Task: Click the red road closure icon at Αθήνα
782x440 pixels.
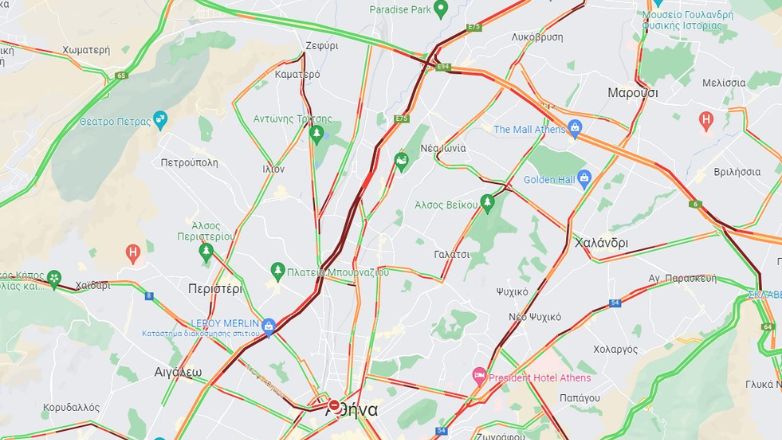Action: click(334, 405)
